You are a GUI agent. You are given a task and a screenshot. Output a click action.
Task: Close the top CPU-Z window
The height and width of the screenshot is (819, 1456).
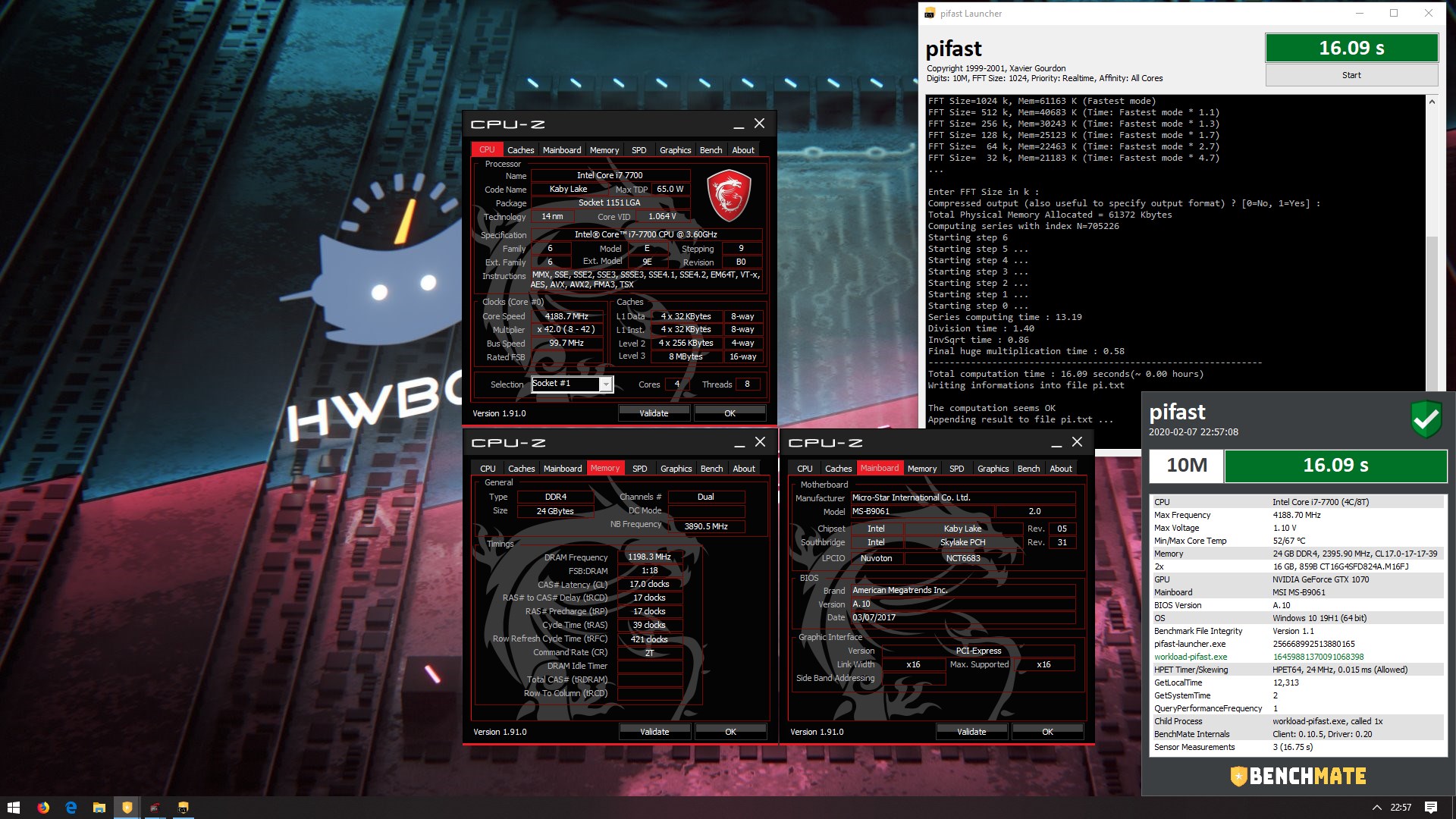759,123
